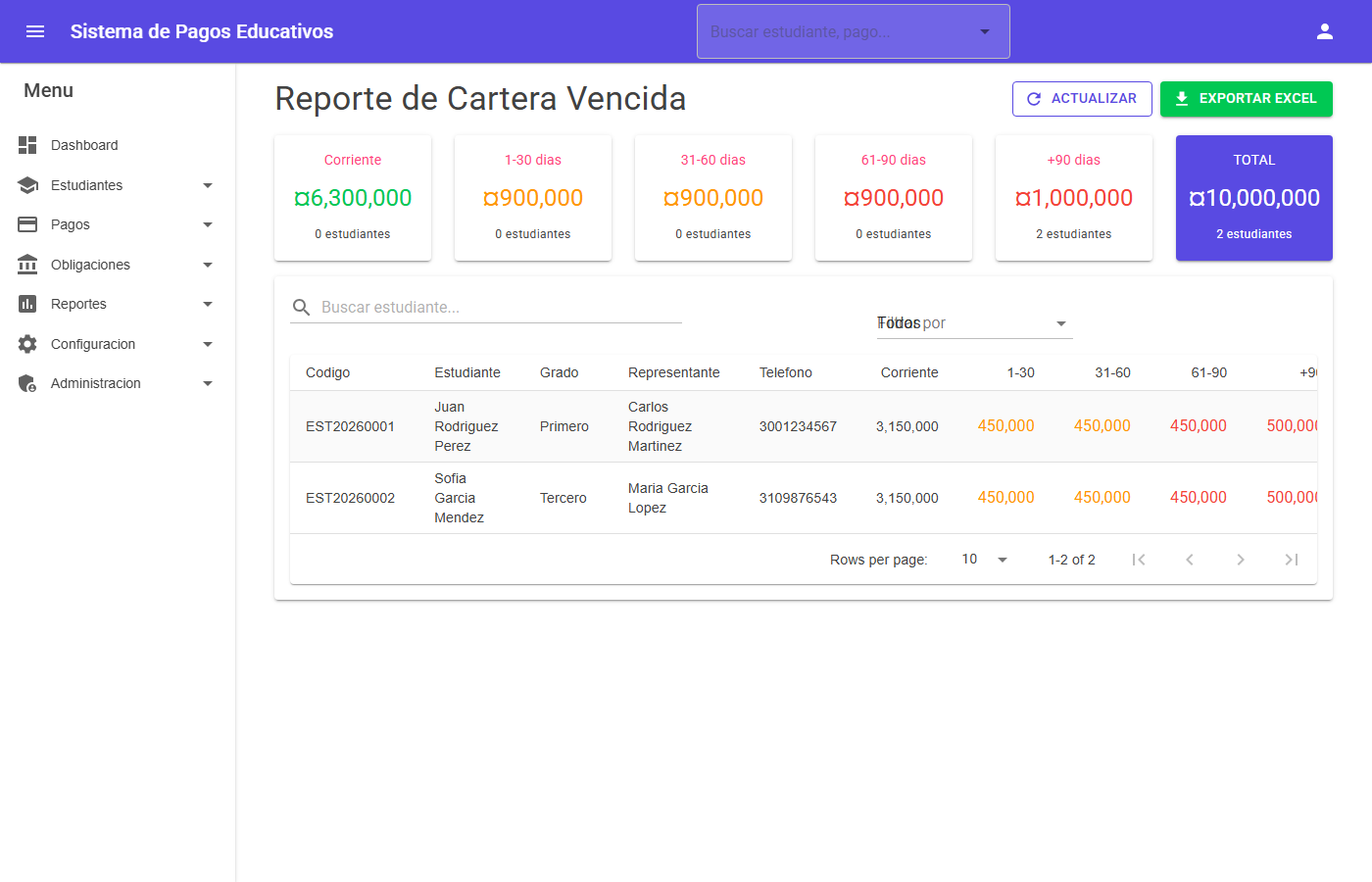Sort by Codigo column header
This screenshot has height=882, width=1372.
(x=327, y=372)
